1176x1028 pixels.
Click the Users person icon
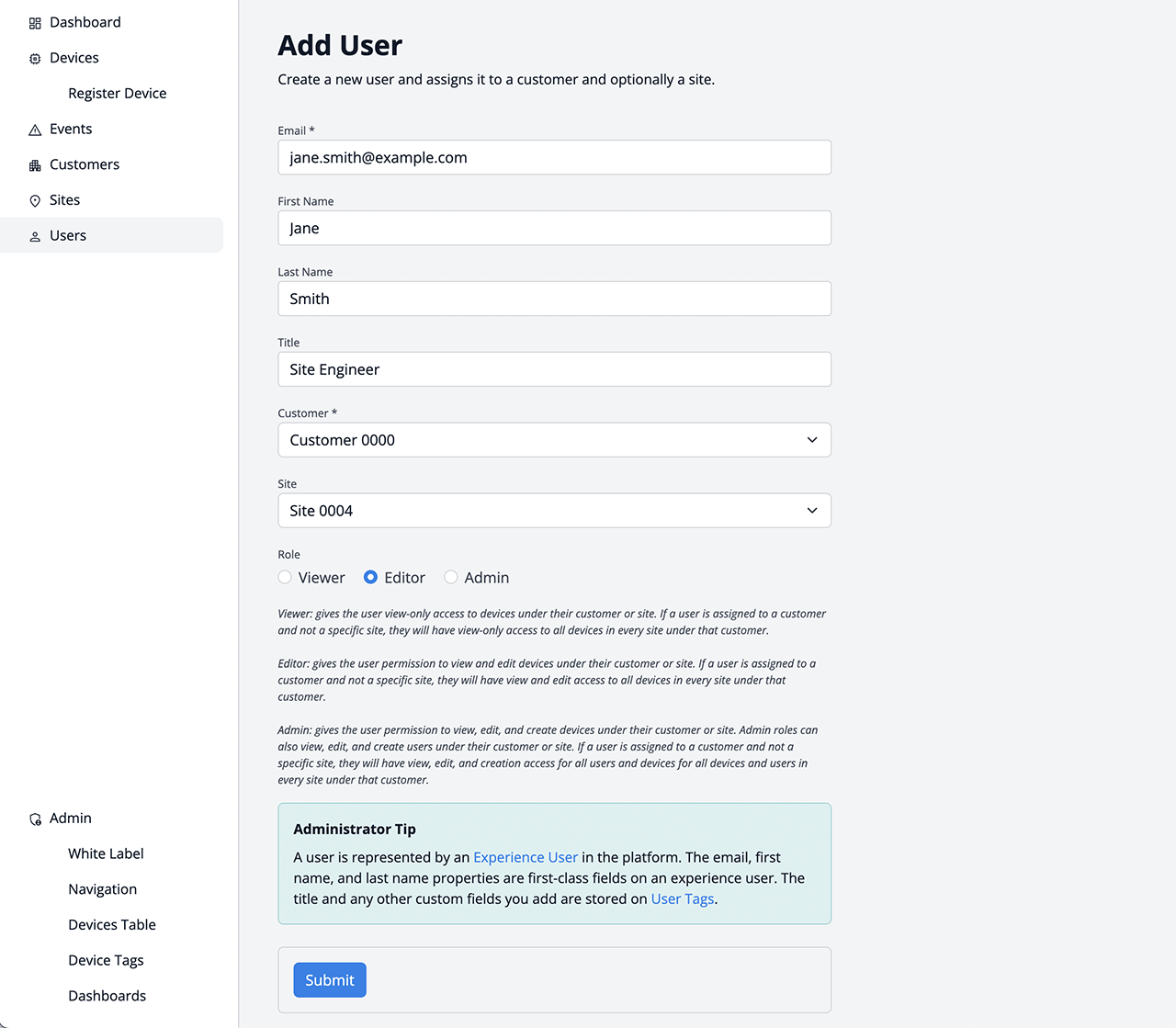click(x=35, y=236)
